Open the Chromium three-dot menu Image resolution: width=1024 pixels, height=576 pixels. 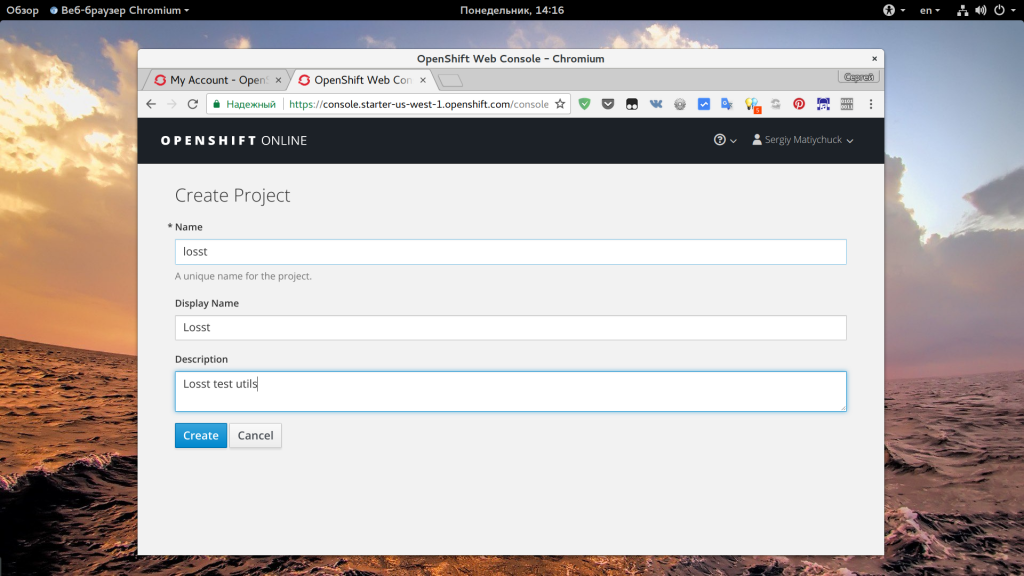(x=871, y=104)
